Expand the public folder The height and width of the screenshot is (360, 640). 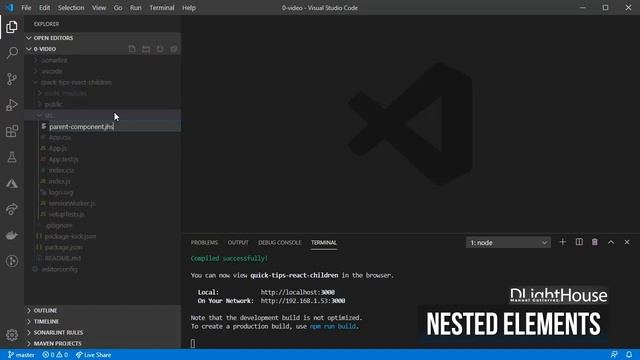pos(102,104)
